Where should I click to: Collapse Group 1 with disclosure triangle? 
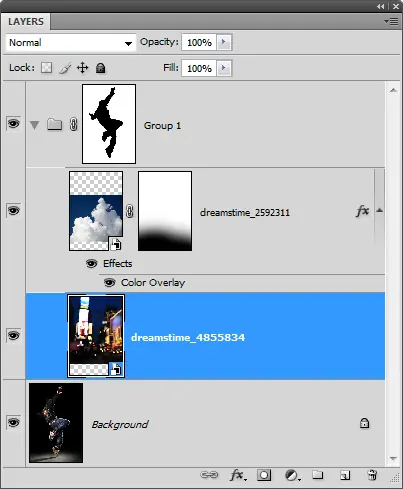(34, 125)
